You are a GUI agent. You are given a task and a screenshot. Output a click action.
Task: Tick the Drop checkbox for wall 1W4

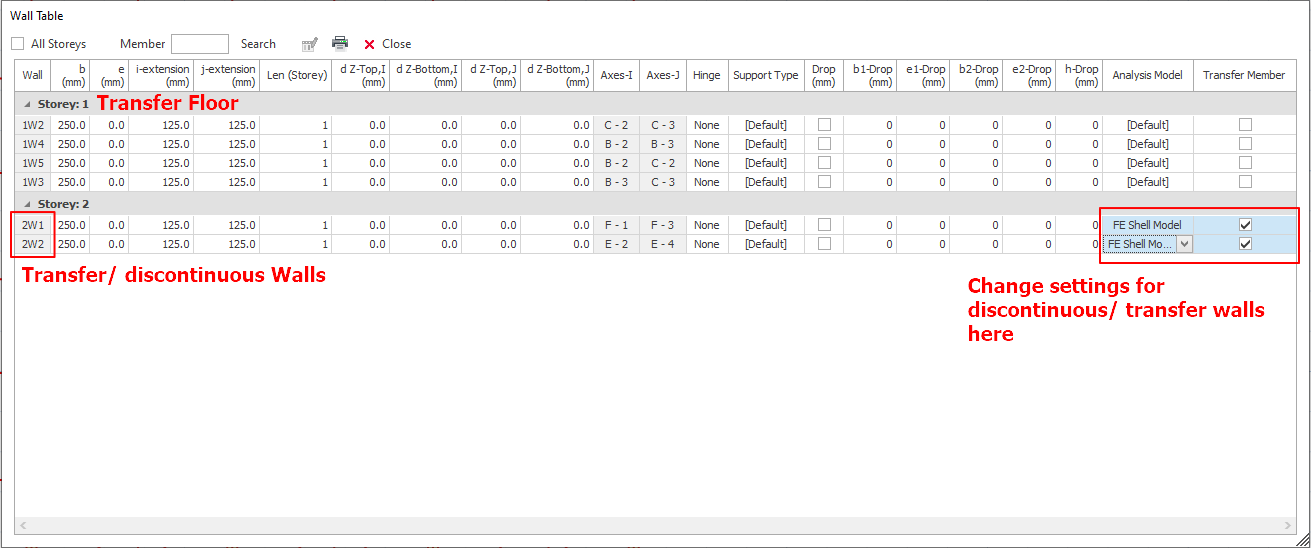824,144
